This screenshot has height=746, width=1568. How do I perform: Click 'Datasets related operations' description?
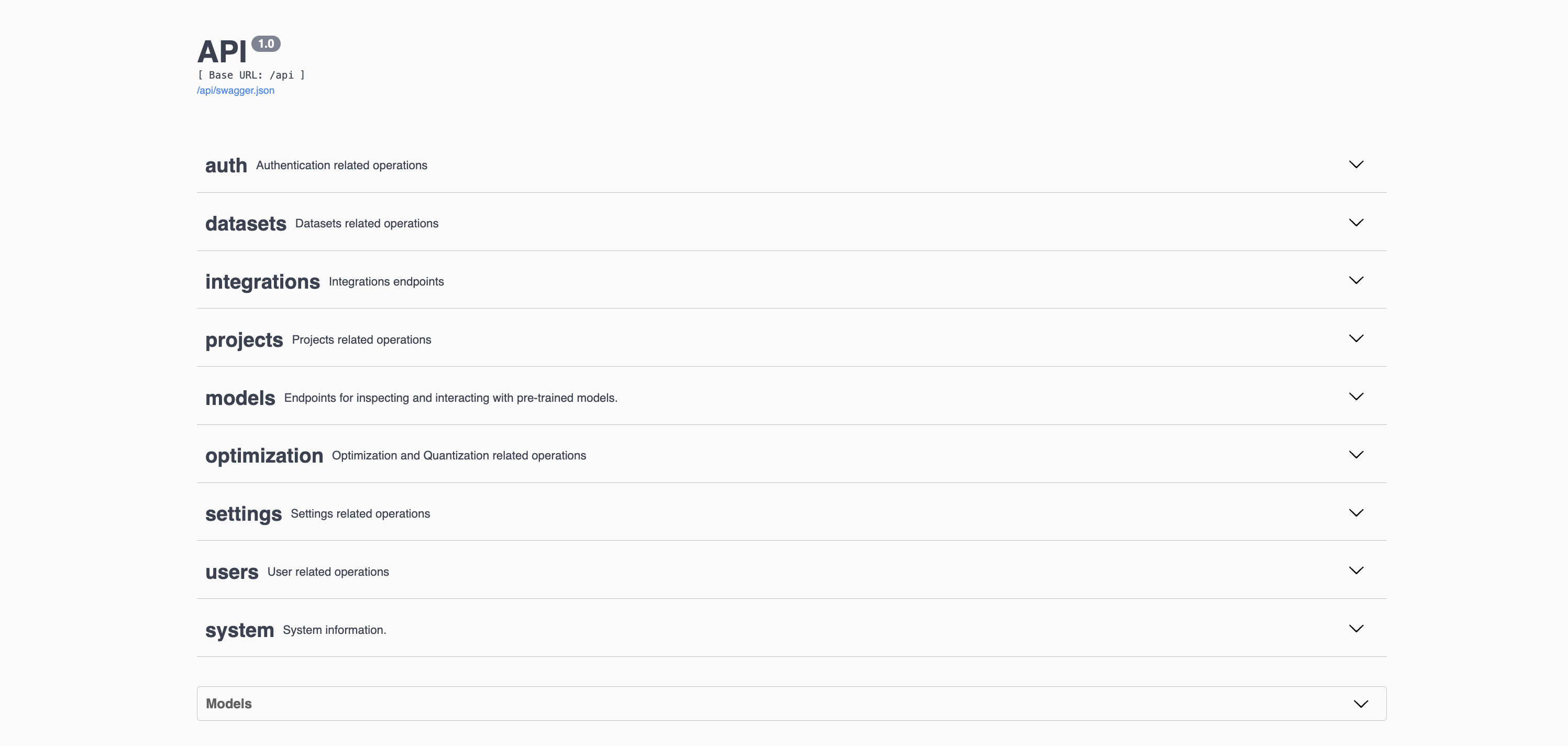coord(367,224)
